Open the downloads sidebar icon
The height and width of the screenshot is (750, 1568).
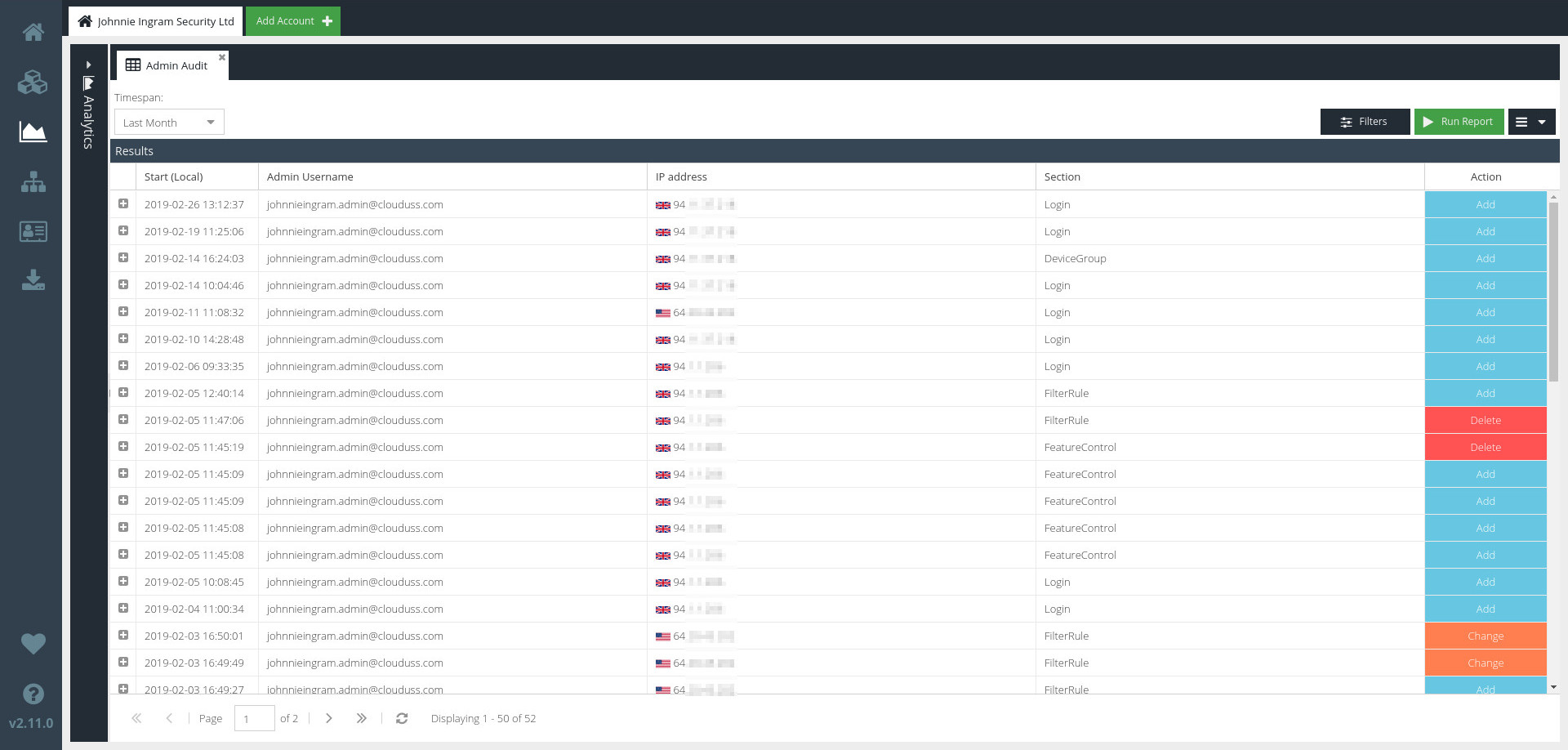33,280
